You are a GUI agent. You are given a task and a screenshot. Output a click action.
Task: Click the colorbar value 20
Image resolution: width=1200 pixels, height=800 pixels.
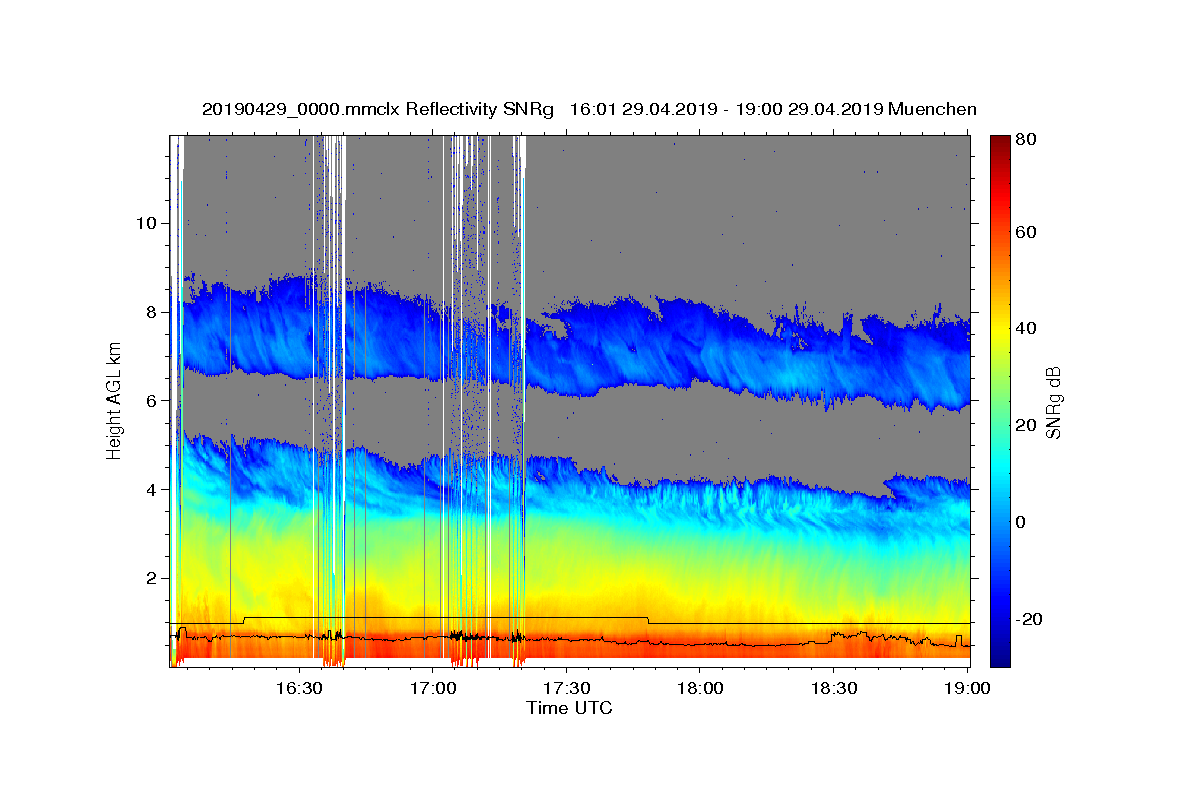(1027, 426)
